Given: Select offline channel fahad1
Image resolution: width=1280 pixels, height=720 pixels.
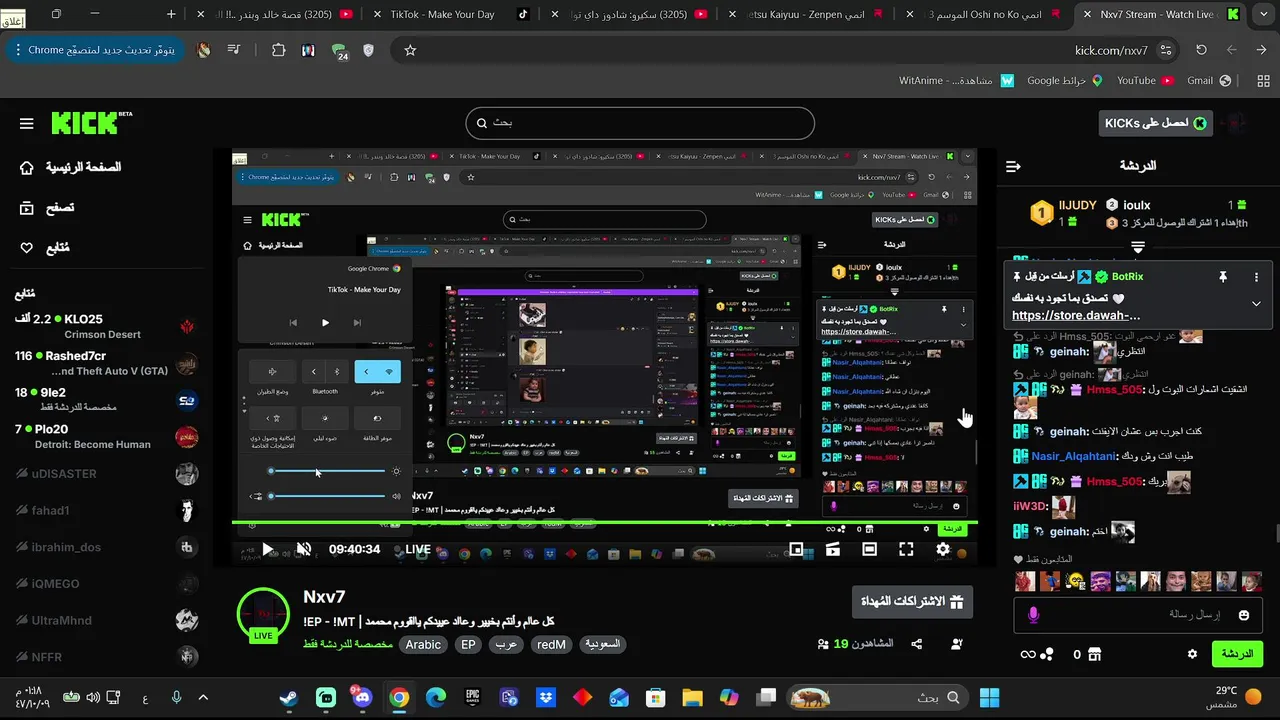Looking at the screenshot, I should (105, 511).
